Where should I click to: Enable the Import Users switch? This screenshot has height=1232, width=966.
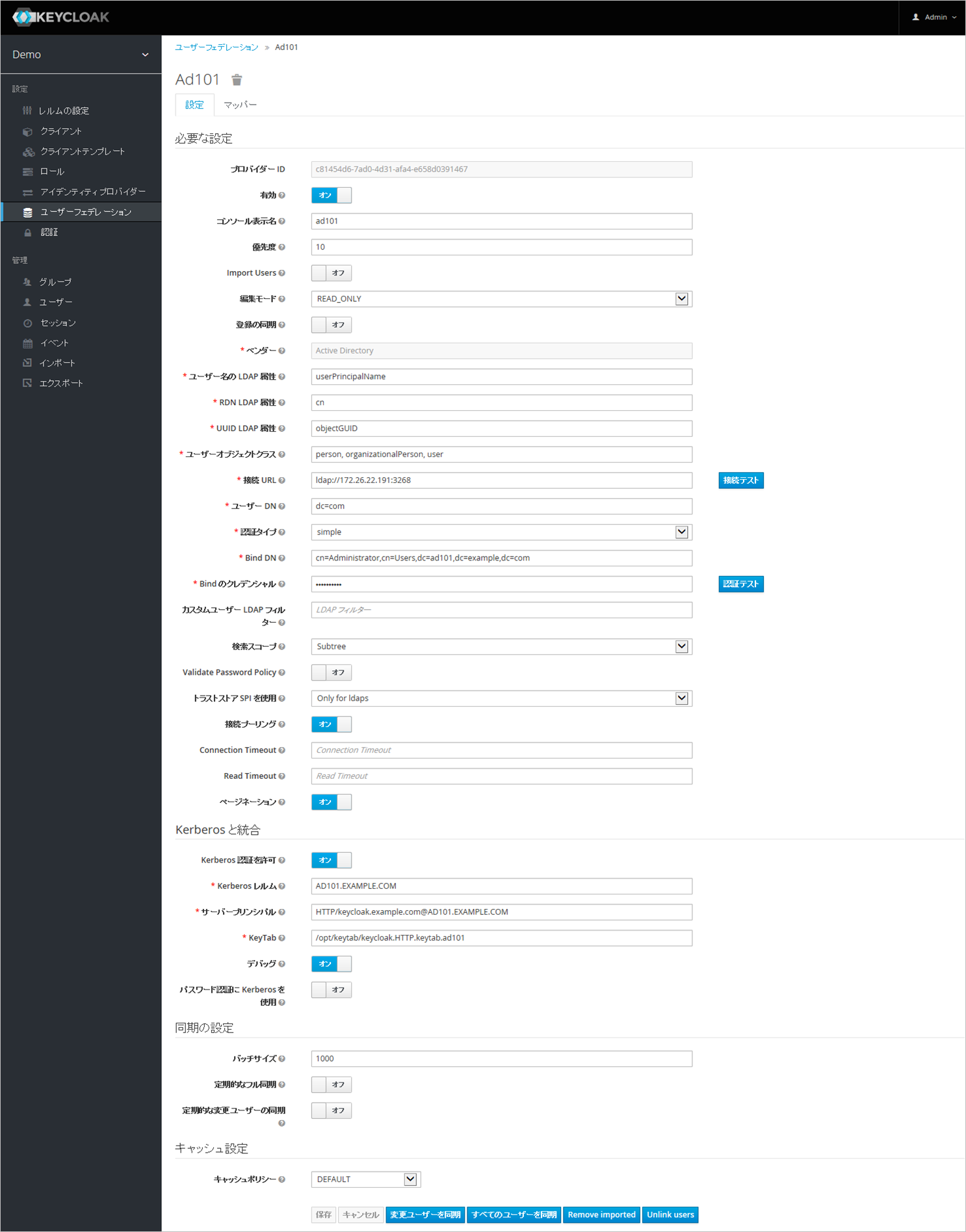[332, 273]
